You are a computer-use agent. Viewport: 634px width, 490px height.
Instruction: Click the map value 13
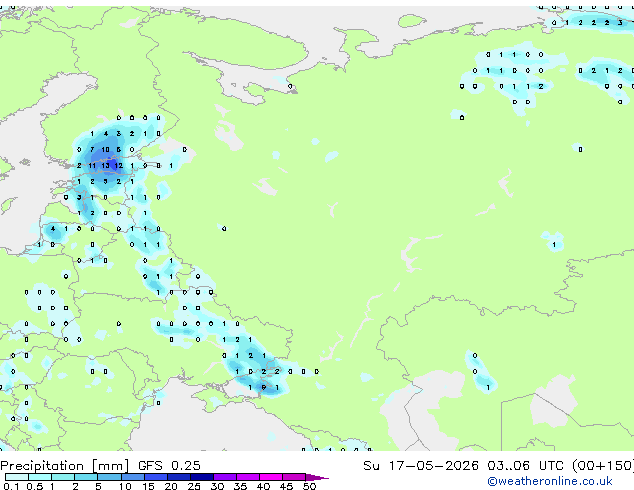click(105, 165)
